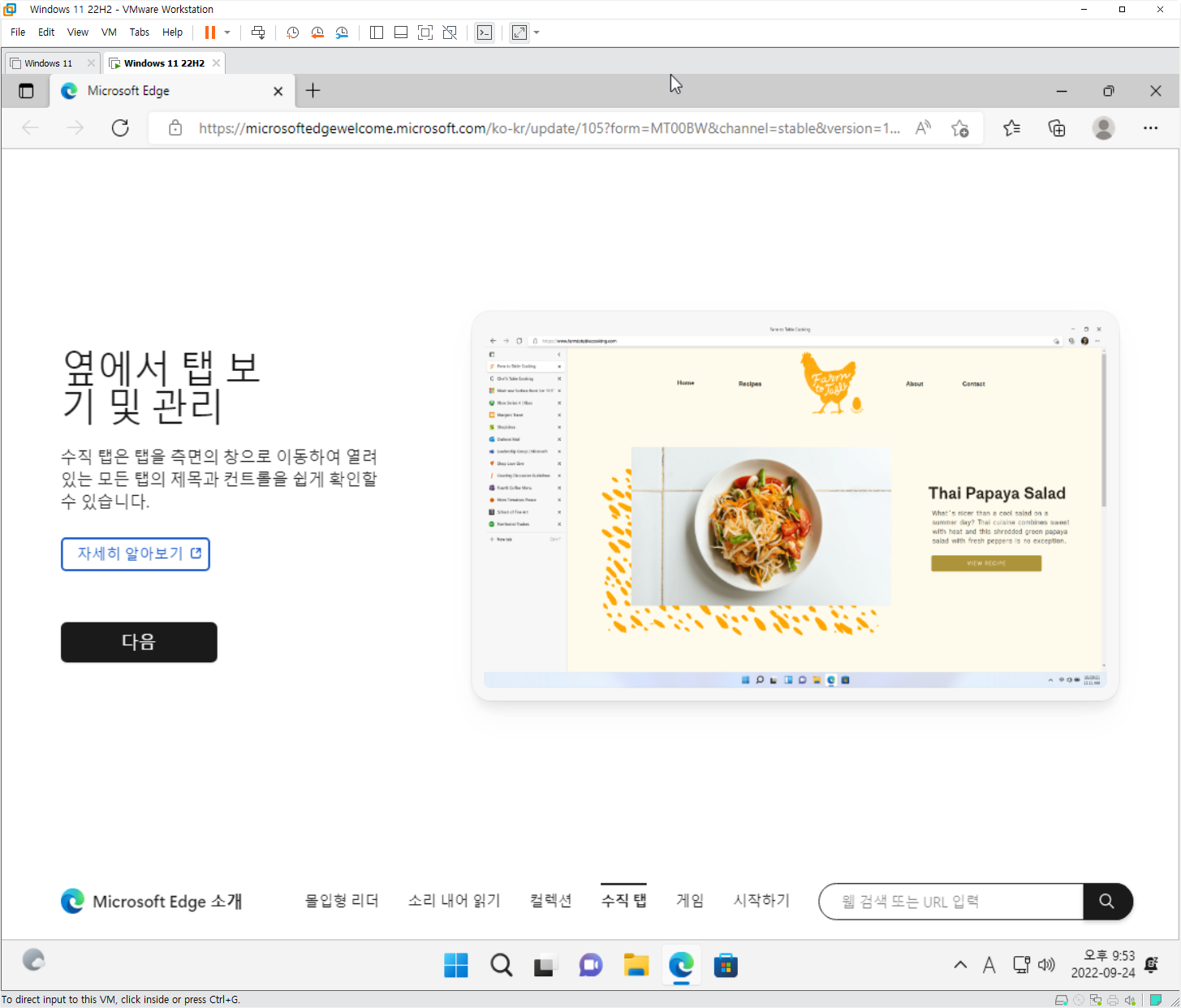The height and width of the screenshot is (1008, 1181).
Task: Close the Windows 11 VM tab
Action: tap(91, 63)
